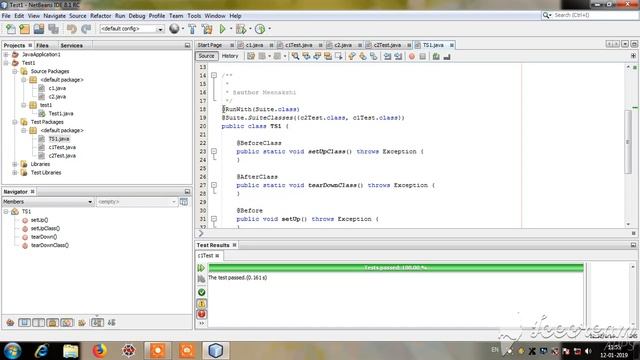
Task: Click the NetBeans cube taskbar icon
Action: pyautogui.click(x=216, y=351)
